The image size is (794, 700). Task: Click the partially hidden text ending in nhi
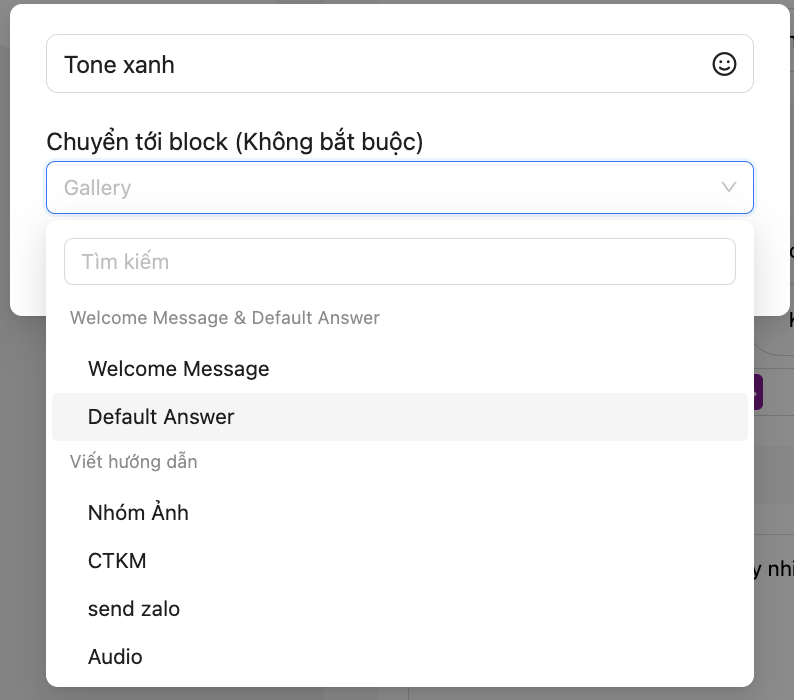pos(773,570)
